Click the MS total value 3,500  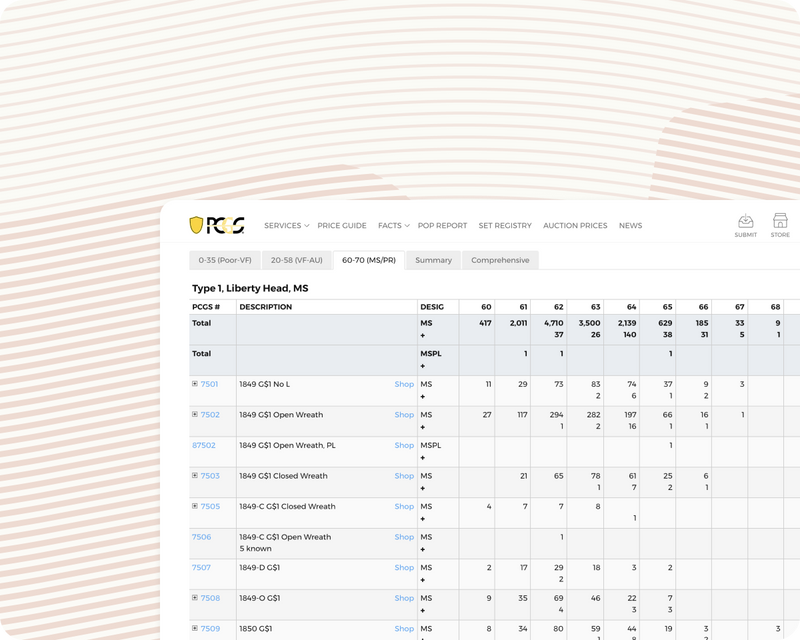[x=589, y=323]
